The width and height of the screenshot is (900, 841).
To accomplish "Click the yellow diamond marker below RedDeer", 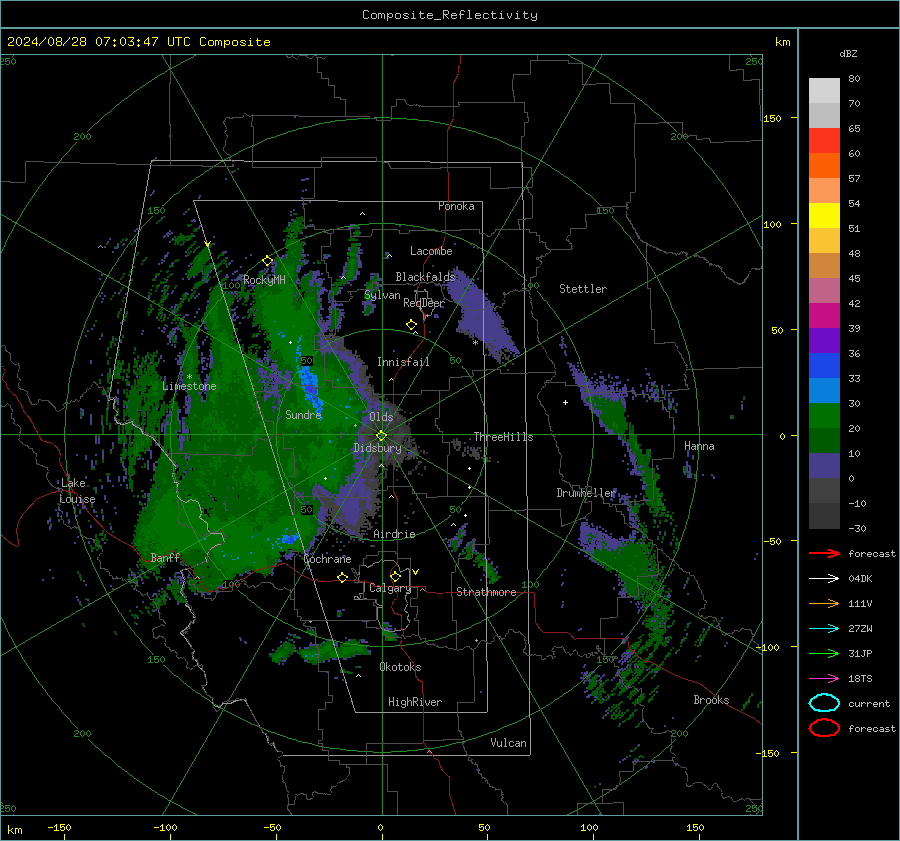I will pos(412,325).
